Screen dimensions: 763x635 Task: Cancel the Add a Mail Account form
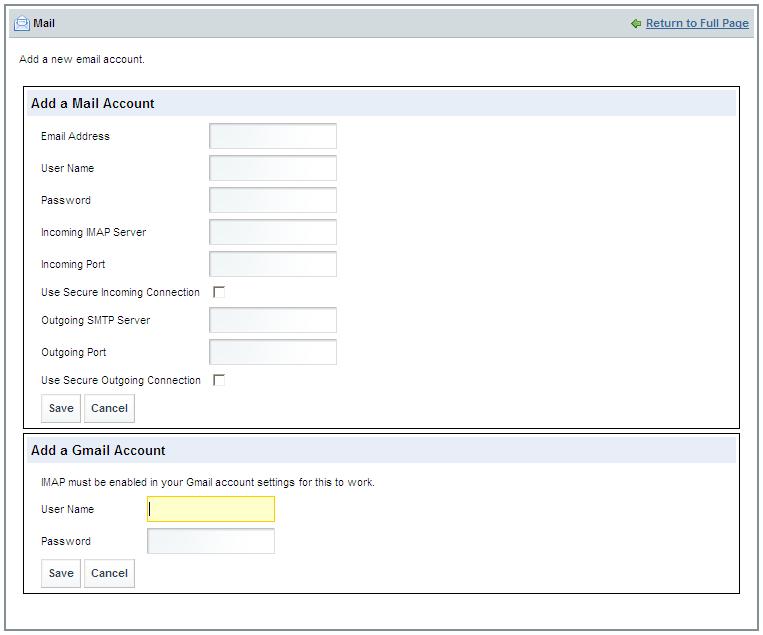coord(109,408)
